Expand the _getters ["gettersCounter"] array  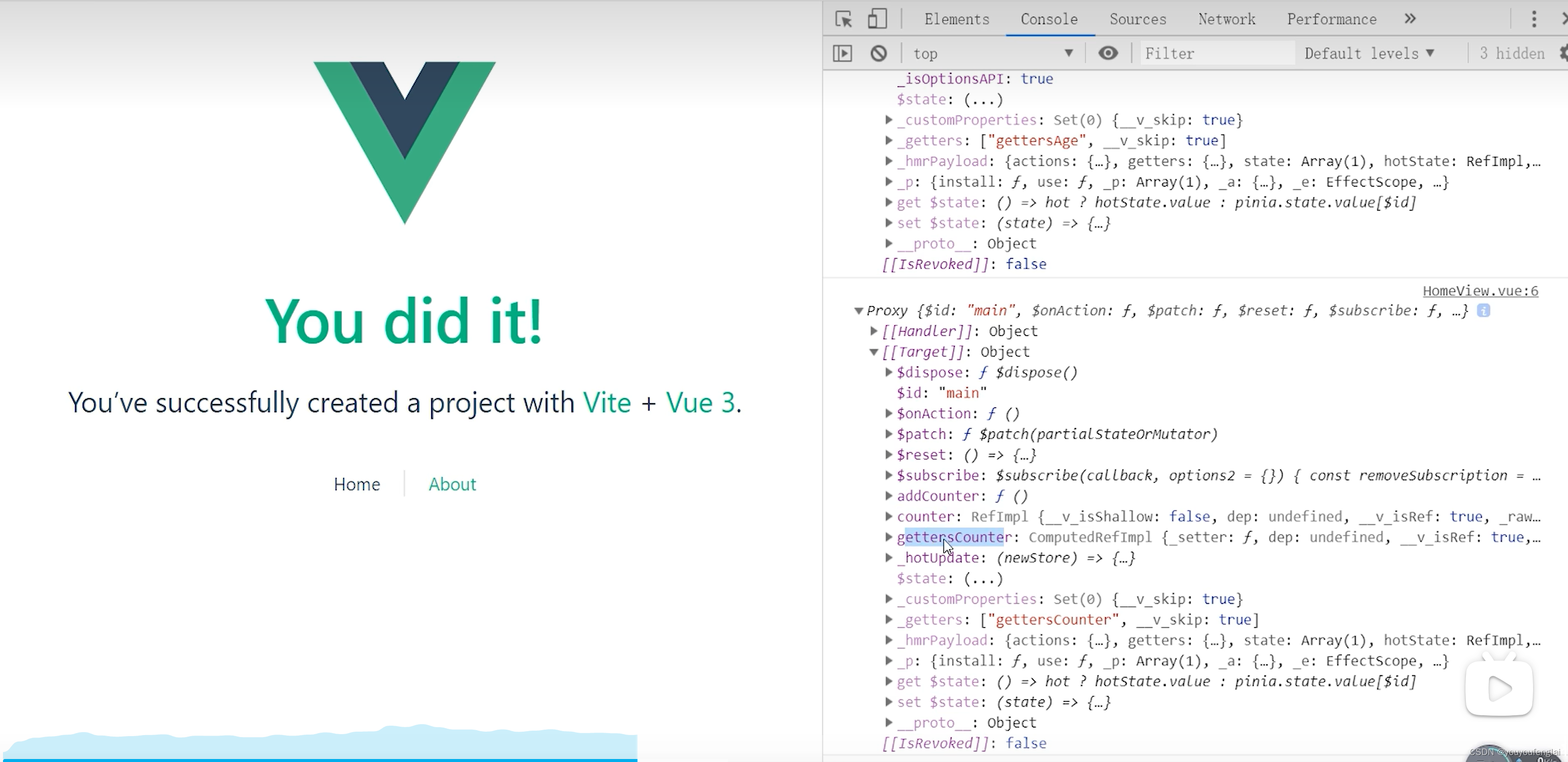889,620
